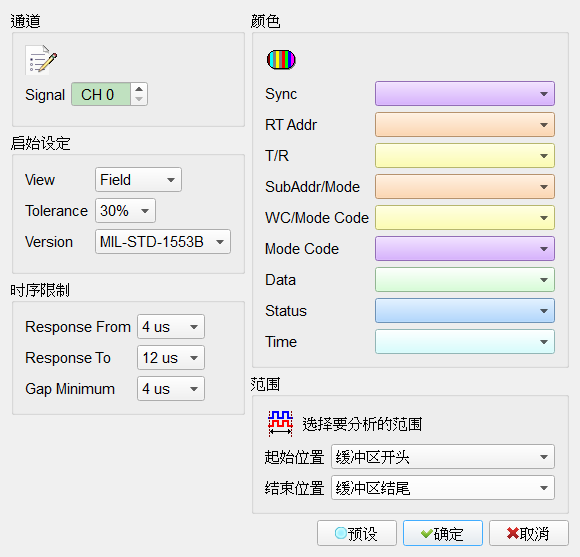Open the 起始位置 dropdown 缓冲区开头
The width and height of the screenshot is (580, 557).
pos(443,457)
